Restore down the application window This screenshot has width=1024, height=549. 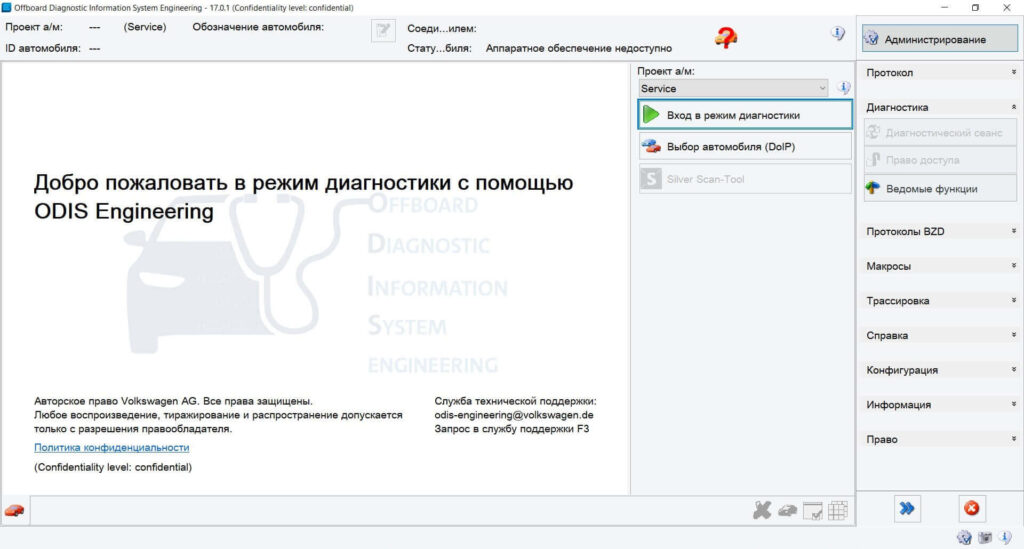[x=975, y=7]
